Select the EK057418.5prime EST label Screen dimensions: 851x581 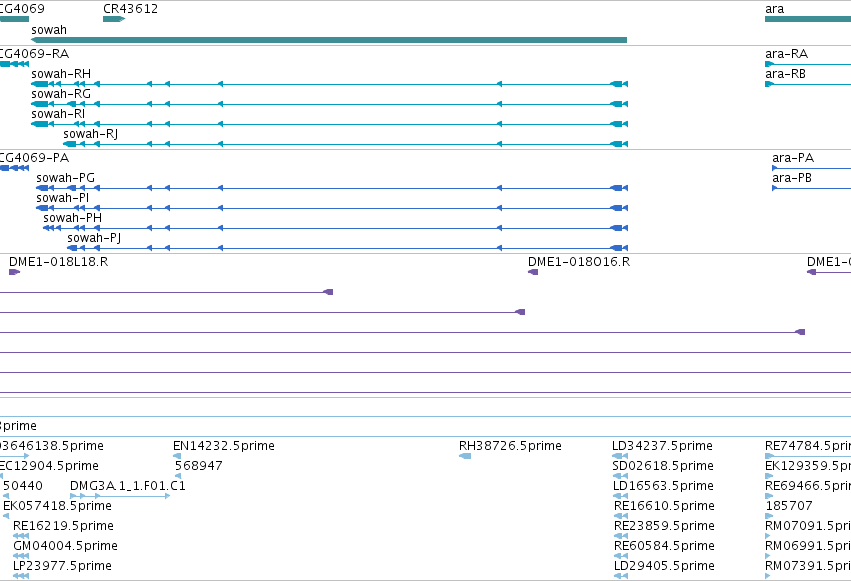point(58,506)
